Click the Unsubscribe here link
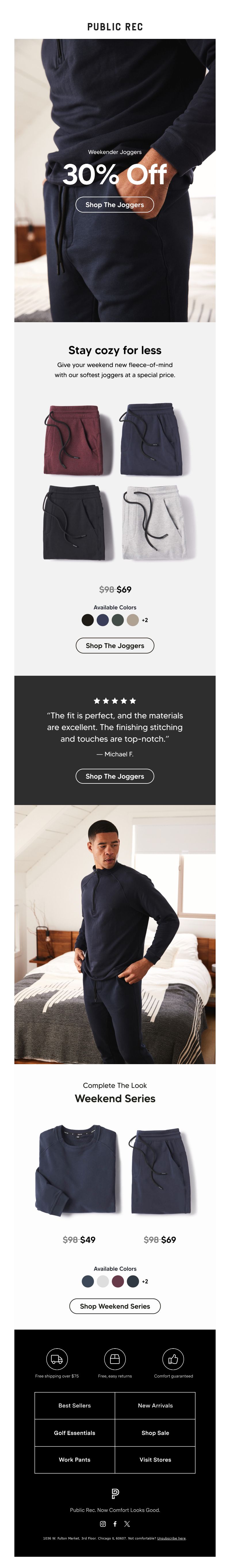 [172, 1538]
